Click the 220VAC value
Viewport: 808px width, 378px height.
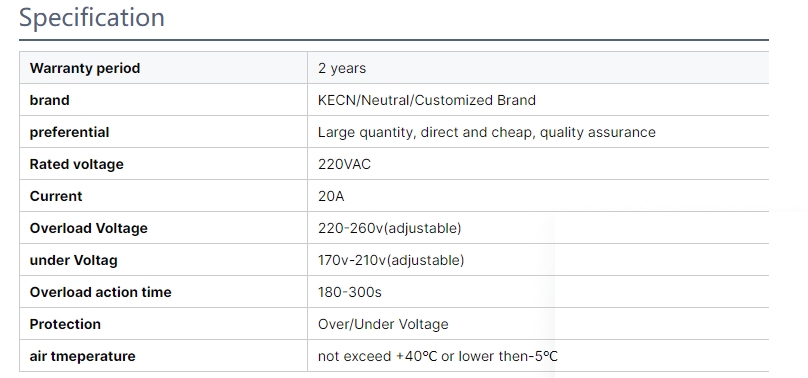coord(344,164)
